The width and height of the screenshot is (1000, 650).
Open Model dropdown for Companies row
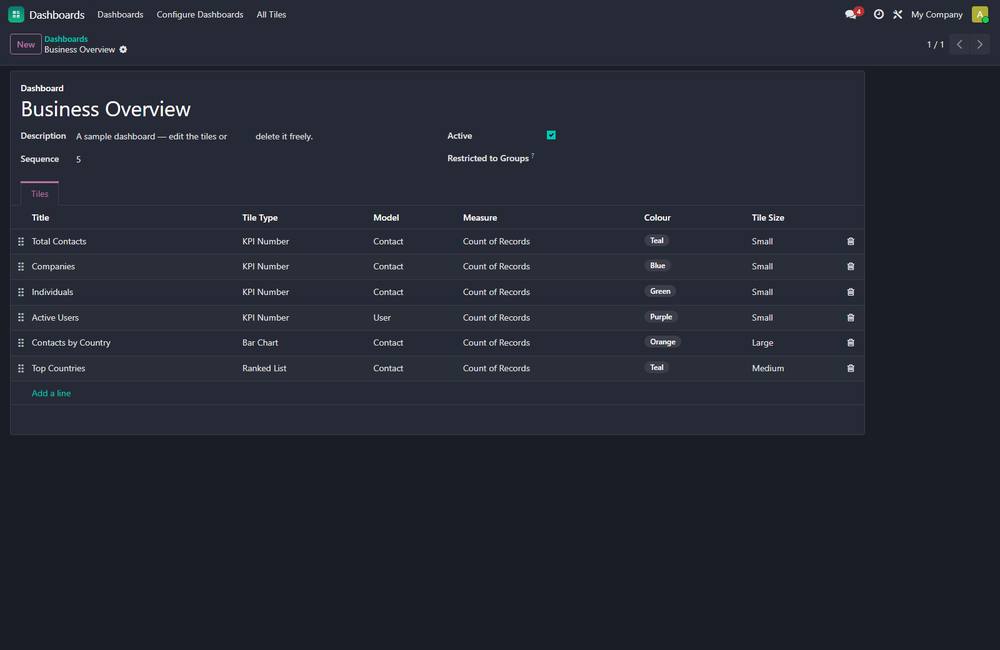click(x=388, y=267)
